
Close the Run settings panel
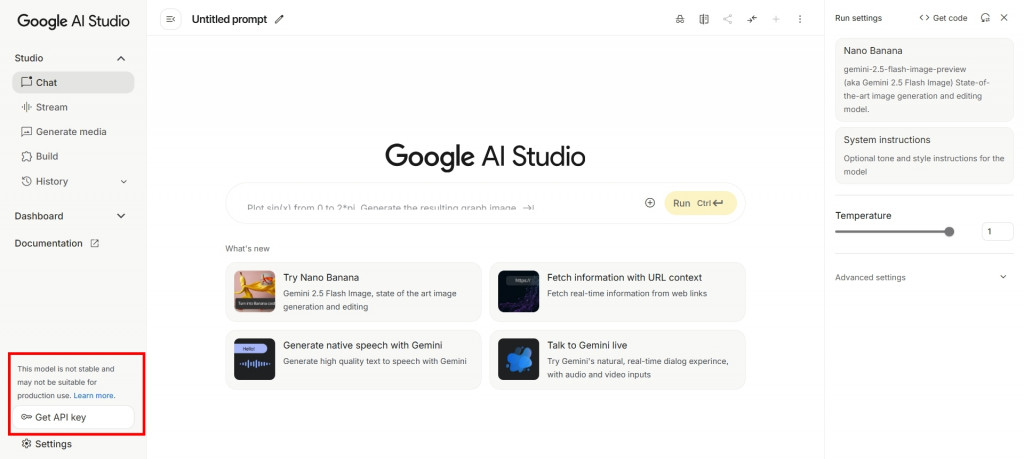[x=1004, y=18]
